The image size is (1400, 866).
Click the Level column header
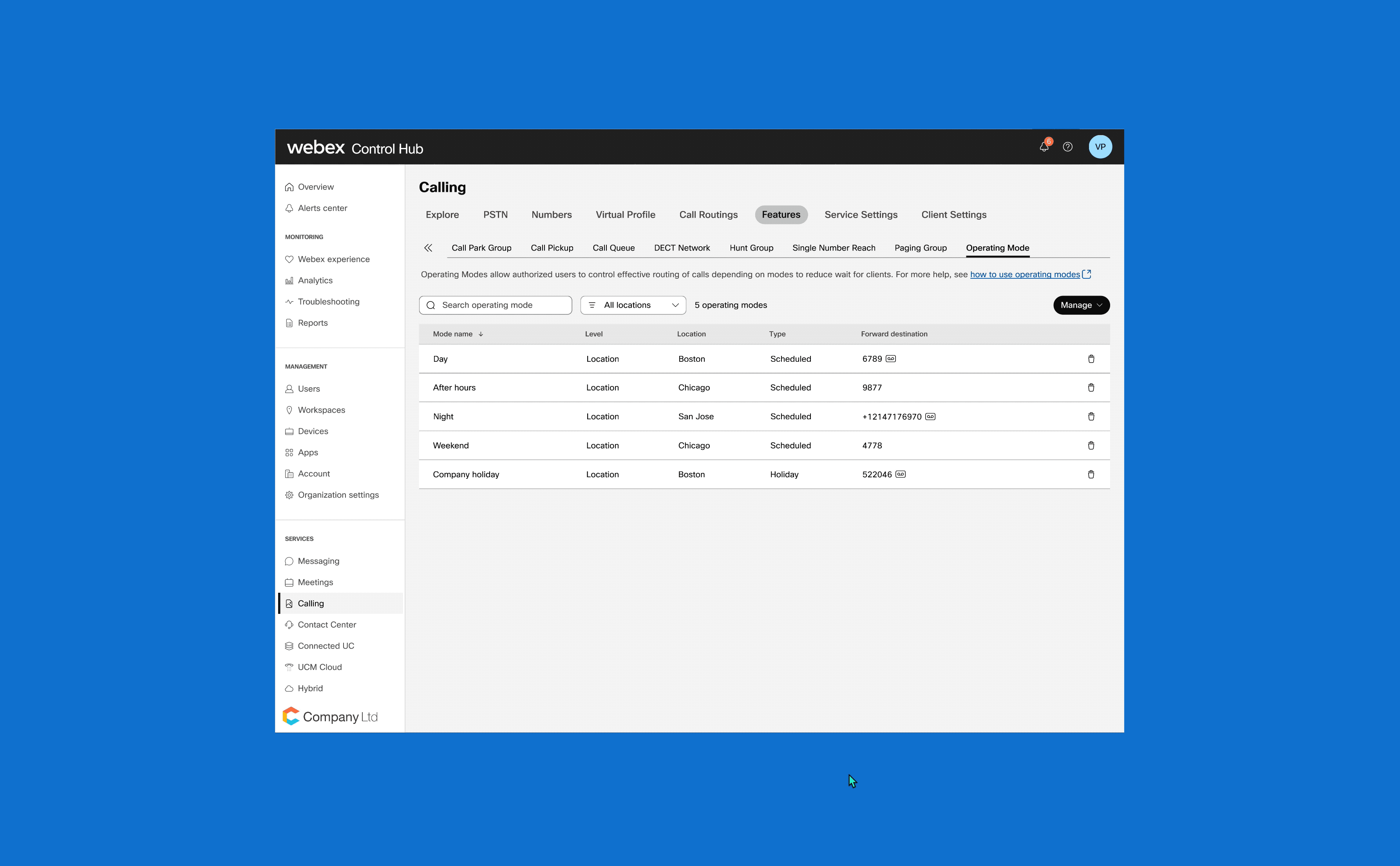point(594,334)
